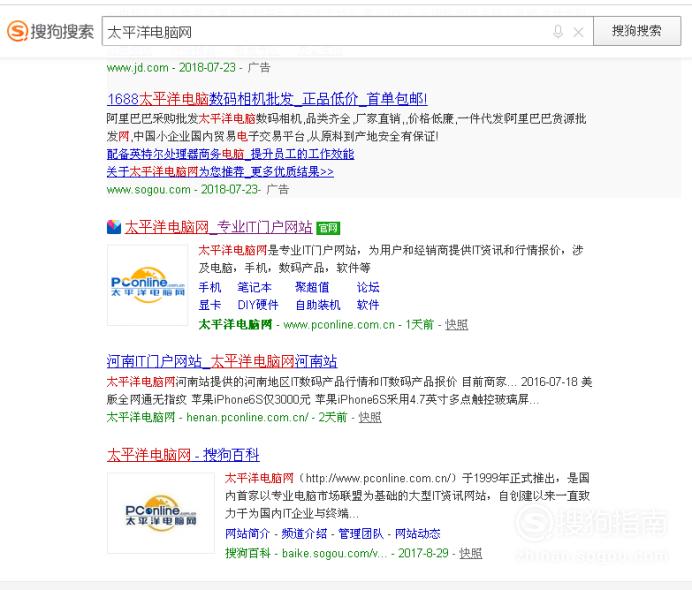Open link 关于太平洋电脑网为您推荐_更多优质结果>>

(220, 172)
